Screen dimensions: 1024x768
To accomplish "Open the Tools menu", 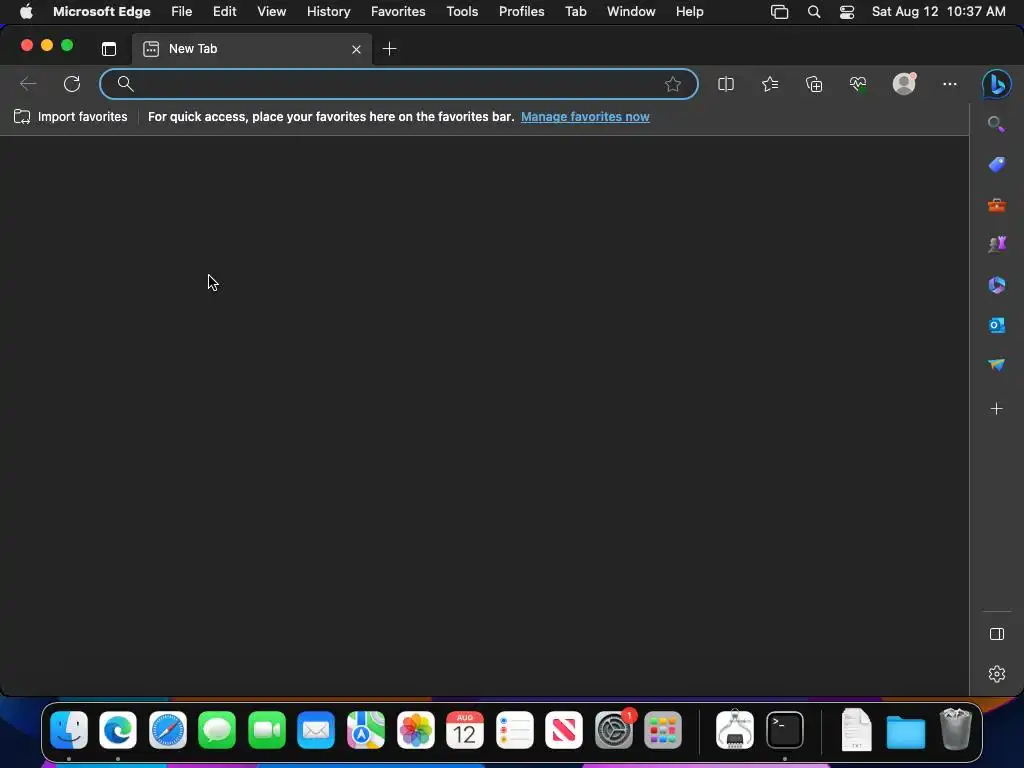I will [x=462, y=12].
